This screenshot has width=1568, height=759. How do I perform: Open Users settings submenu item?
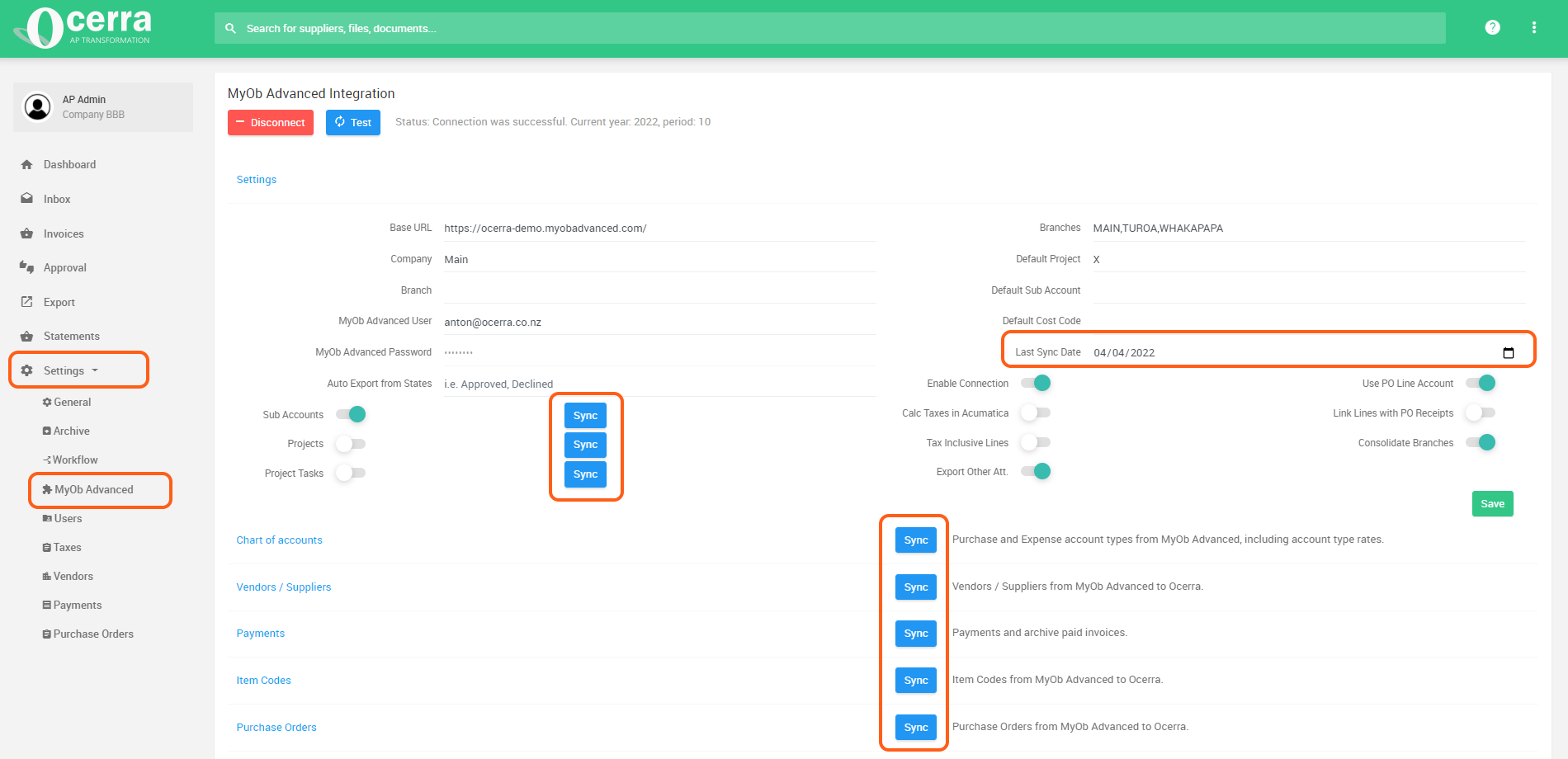point(62,518)
